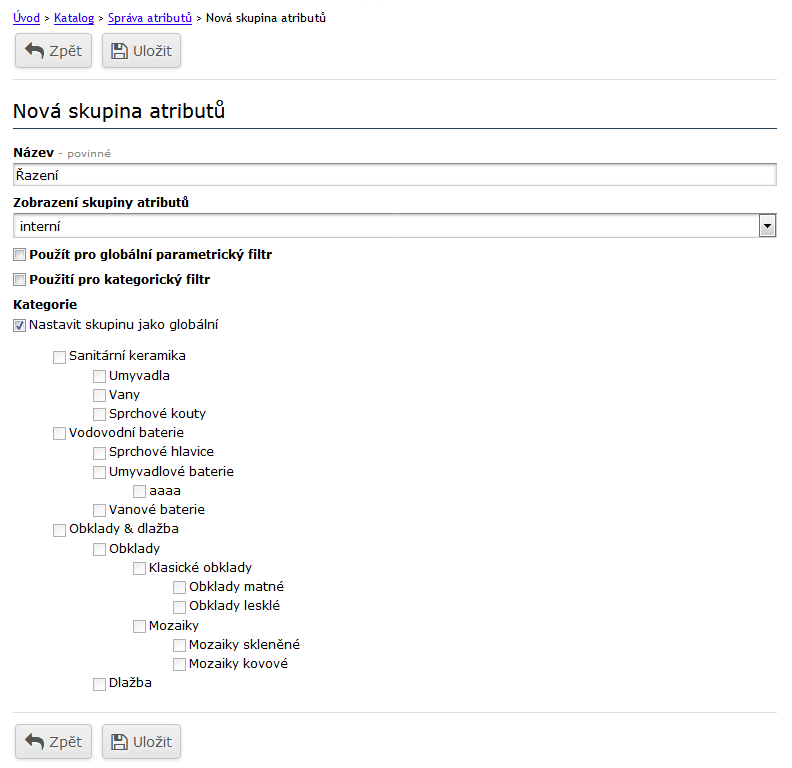Check Použití pro kategorický filtr
This screenshot has height=768, width=792.
[x=20, y=280]
